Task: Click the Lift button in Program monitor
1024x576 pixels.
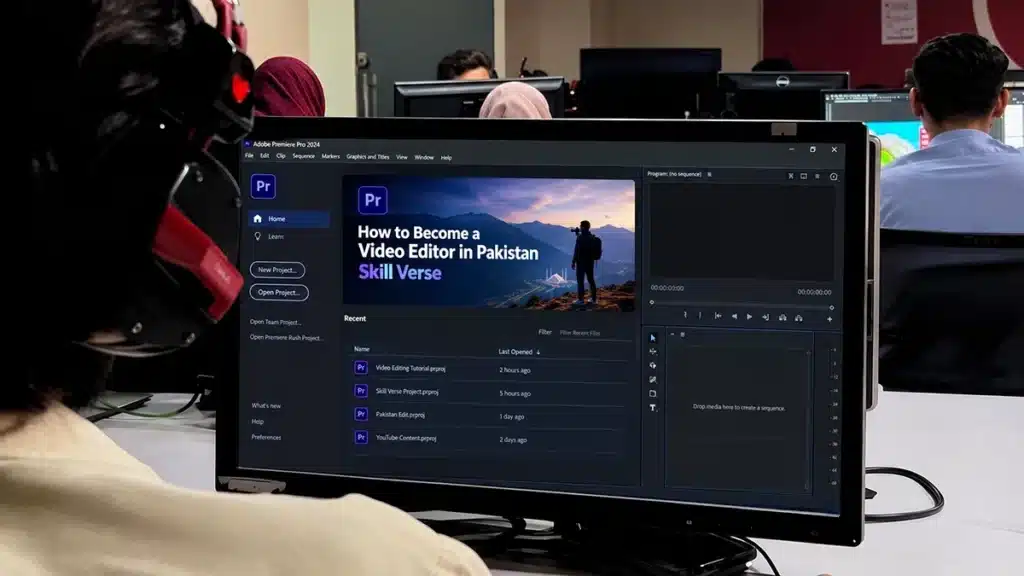Action: [x=782, y=318]
